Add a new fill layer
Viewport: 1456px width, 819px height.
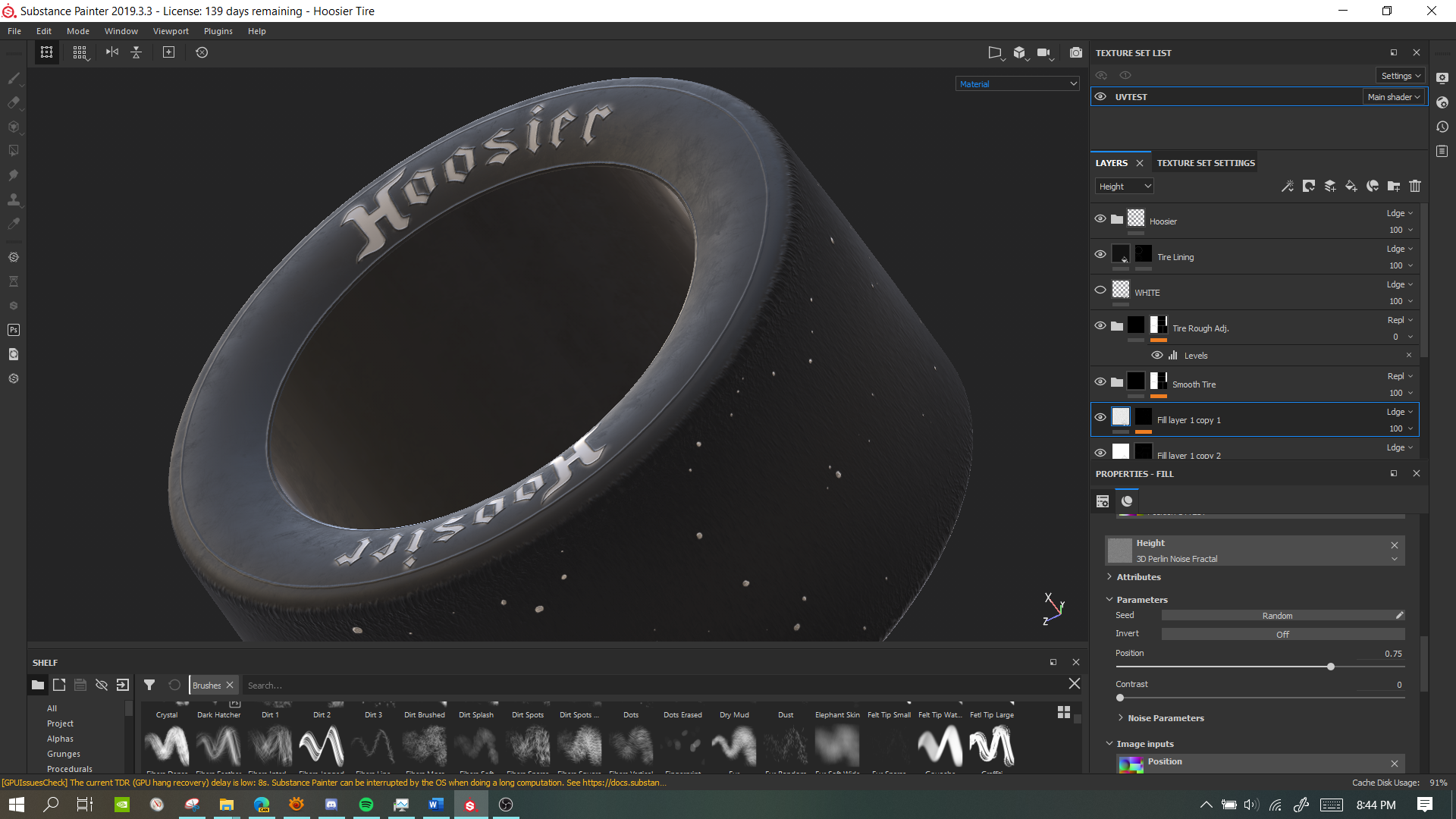click(1351, 186)
